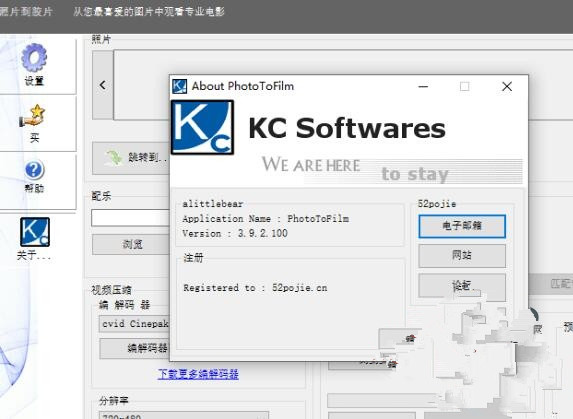
Task: Open the 下载更多编解码器 link
Action: (x=198, y=374)
